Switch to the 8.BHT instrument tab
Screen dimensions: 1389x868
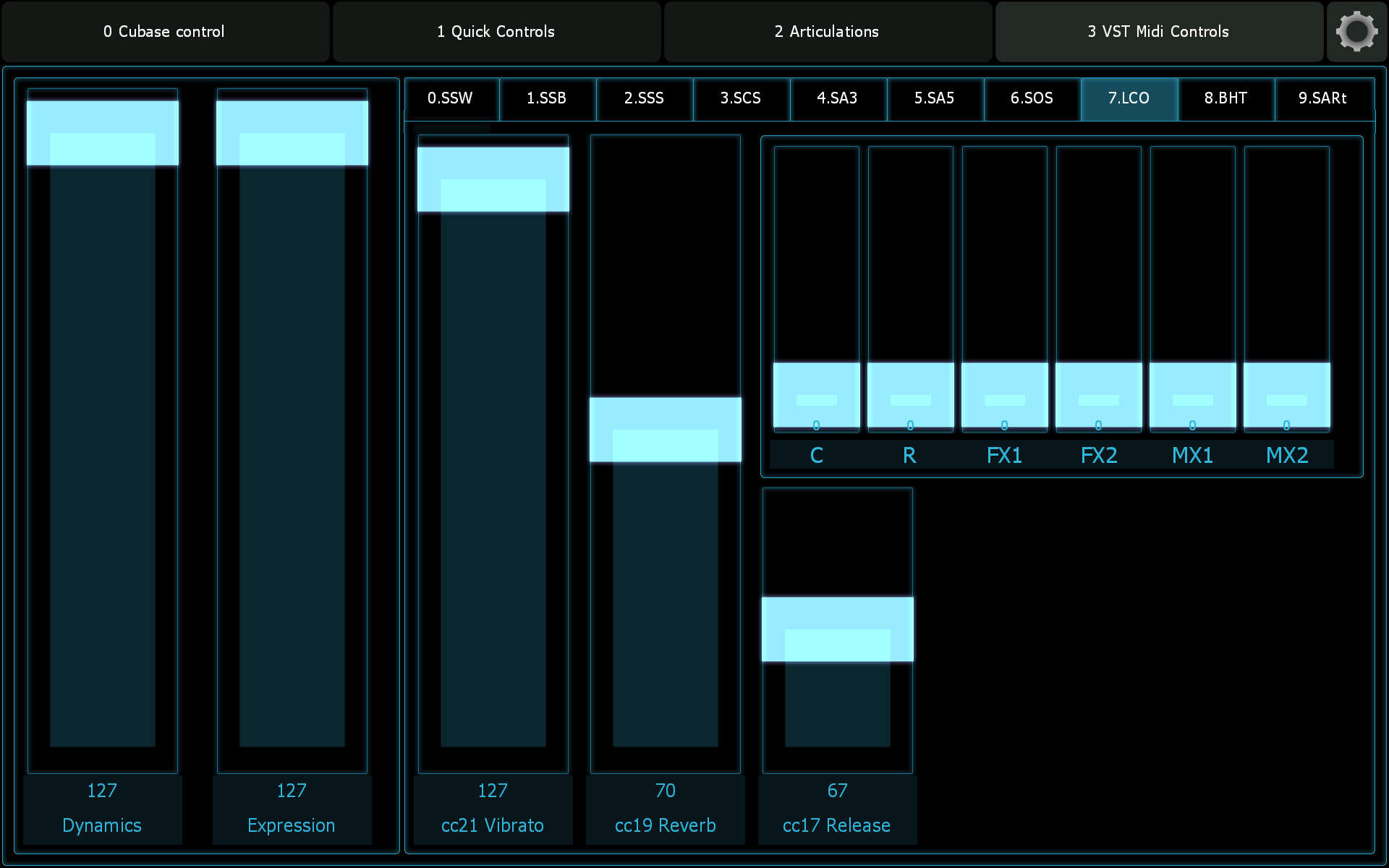click(x=1226, y=99)
